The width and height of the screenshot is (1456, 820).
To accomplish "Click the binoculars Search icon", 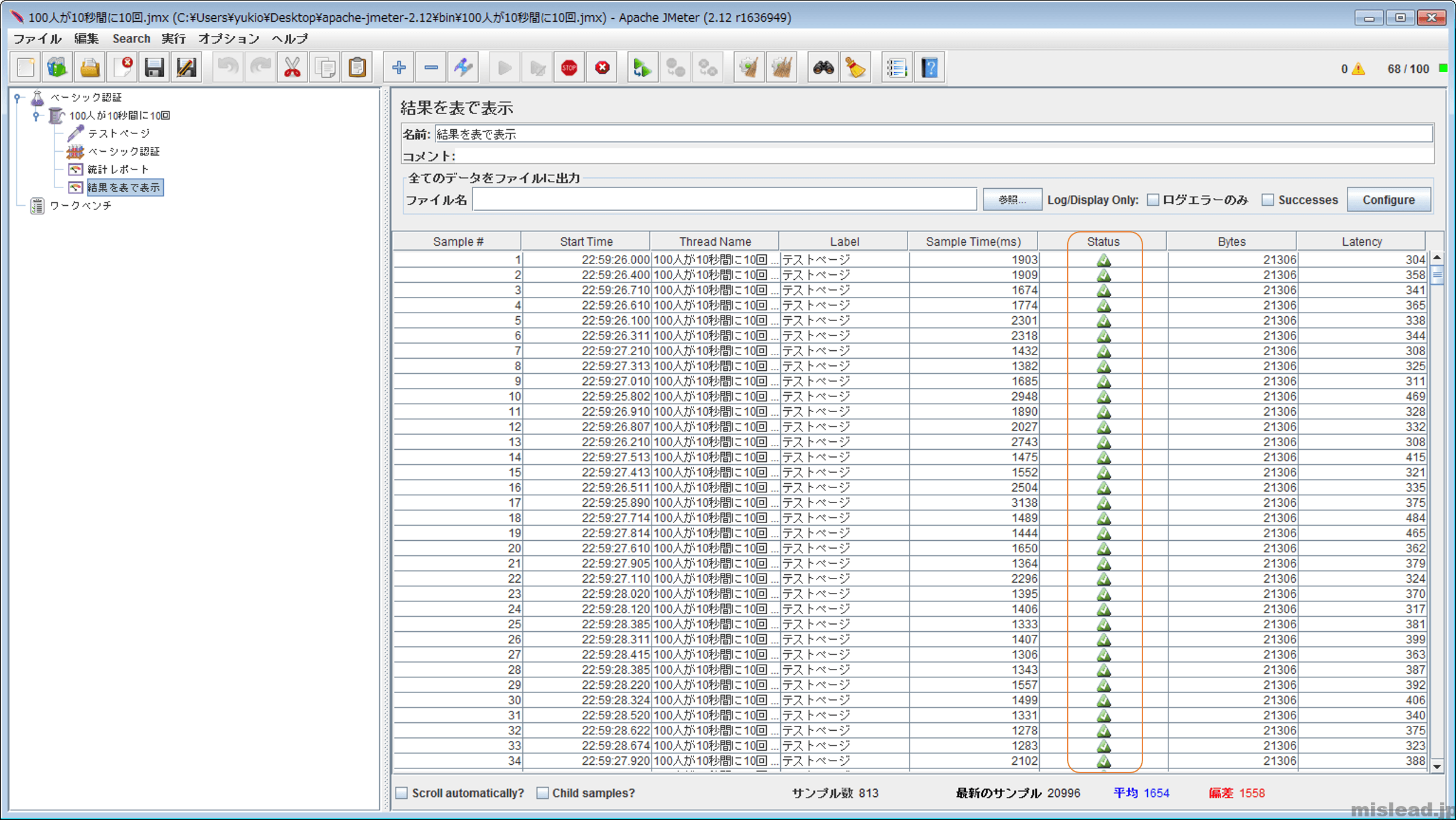I will [823, 67].
